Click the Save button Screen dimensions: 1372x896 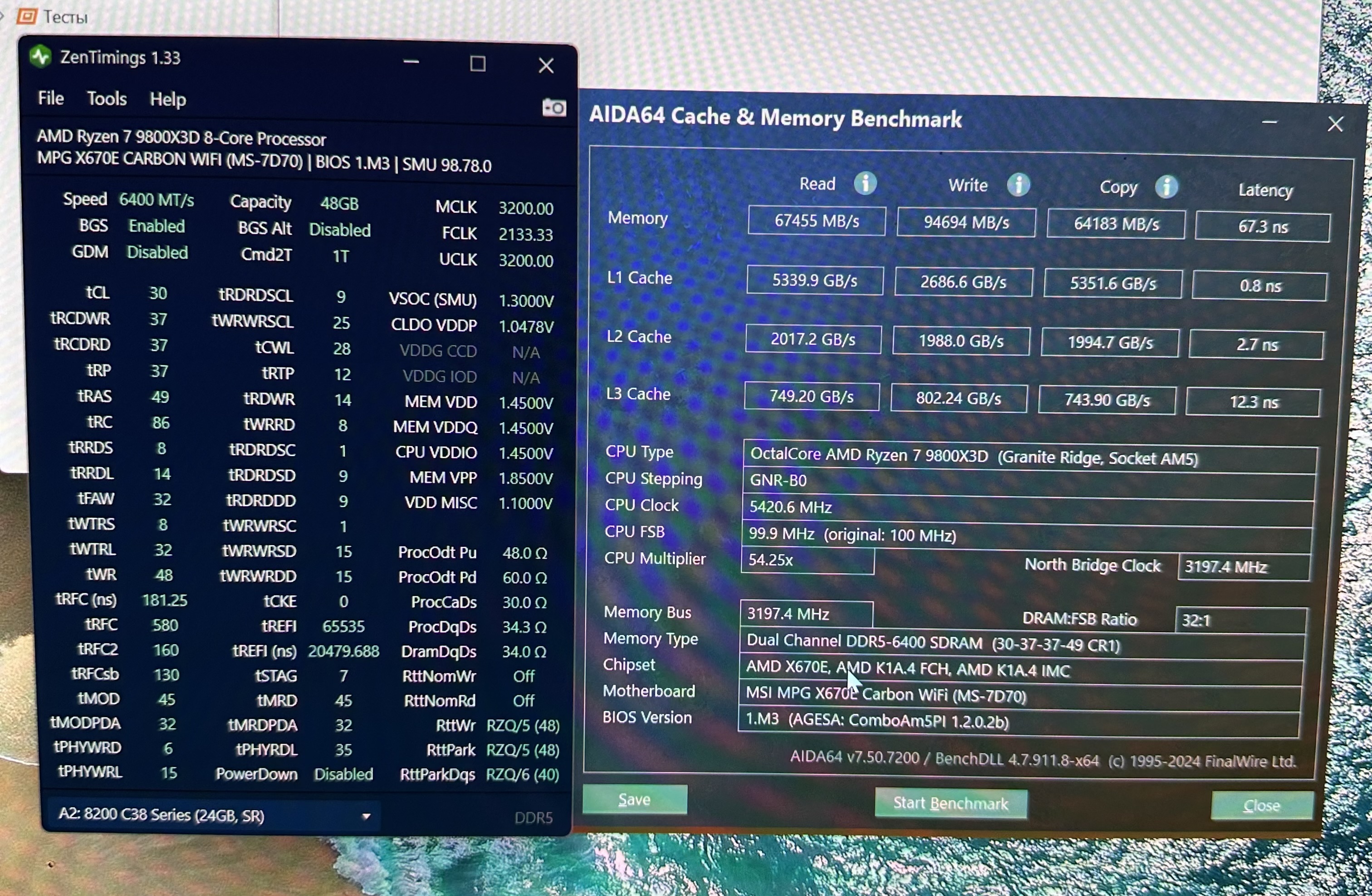[634, 800]
